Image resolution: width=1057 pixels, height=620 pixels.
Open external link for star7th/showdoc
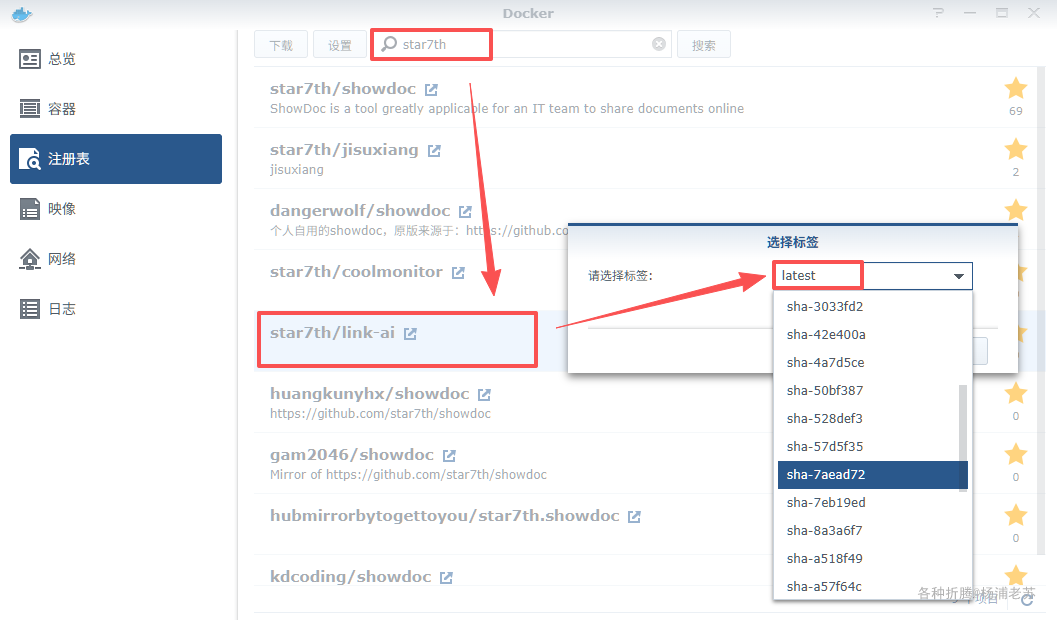click(x=431, y=89)
